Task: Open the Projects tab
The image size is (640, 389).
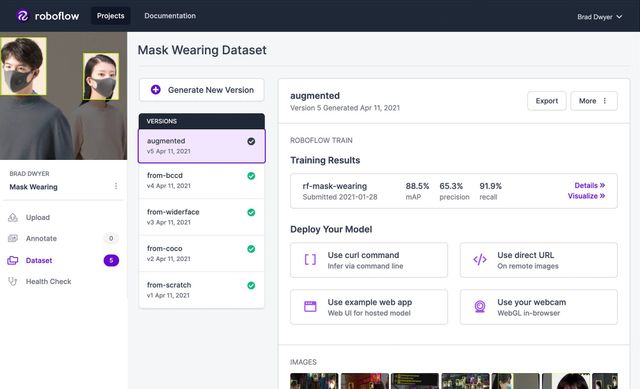Action: click(x=111, y=16)
